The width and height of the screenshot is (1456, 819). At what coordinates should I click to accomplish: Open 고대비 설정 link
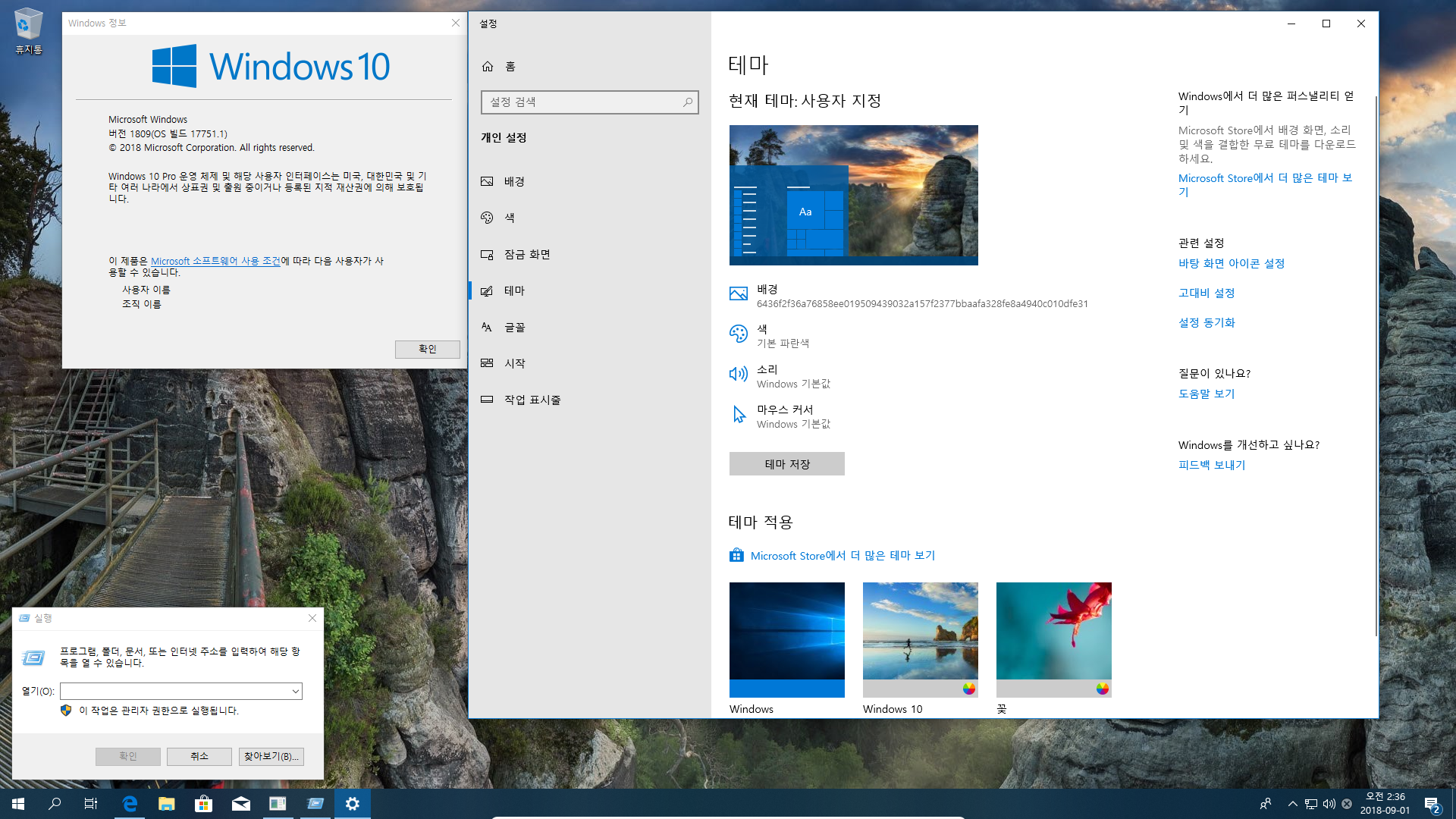[x=1207, y=293]
